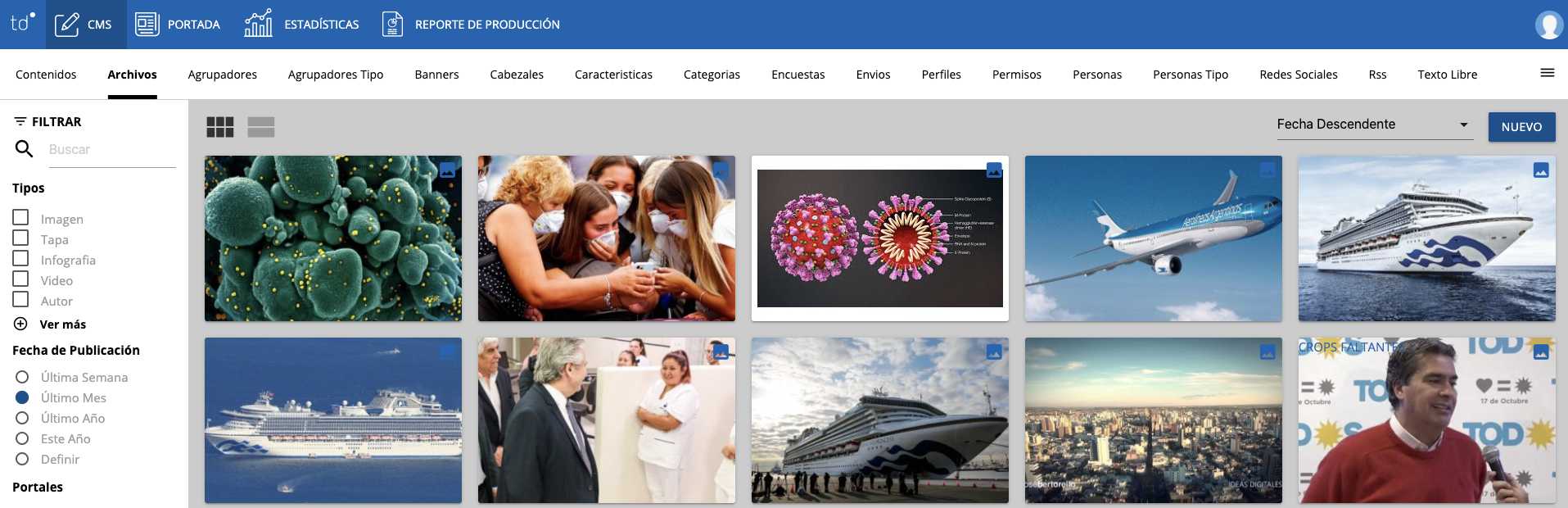Click the Reporte de Producción document icon
Viewport: 1568px width, 508px height.
point(393,25)
